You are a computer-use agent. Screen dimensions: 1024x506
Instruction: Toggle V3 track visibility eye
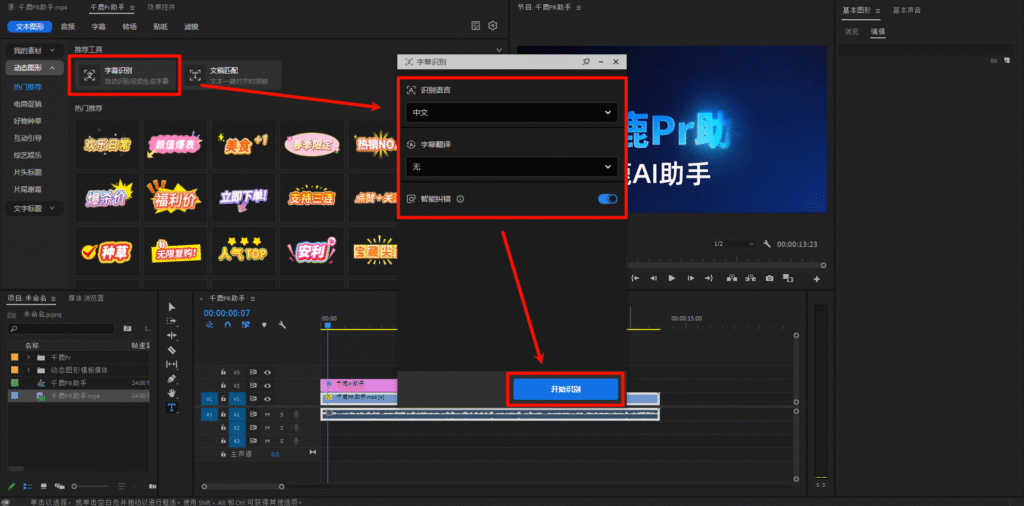click(x=267, y=372)
